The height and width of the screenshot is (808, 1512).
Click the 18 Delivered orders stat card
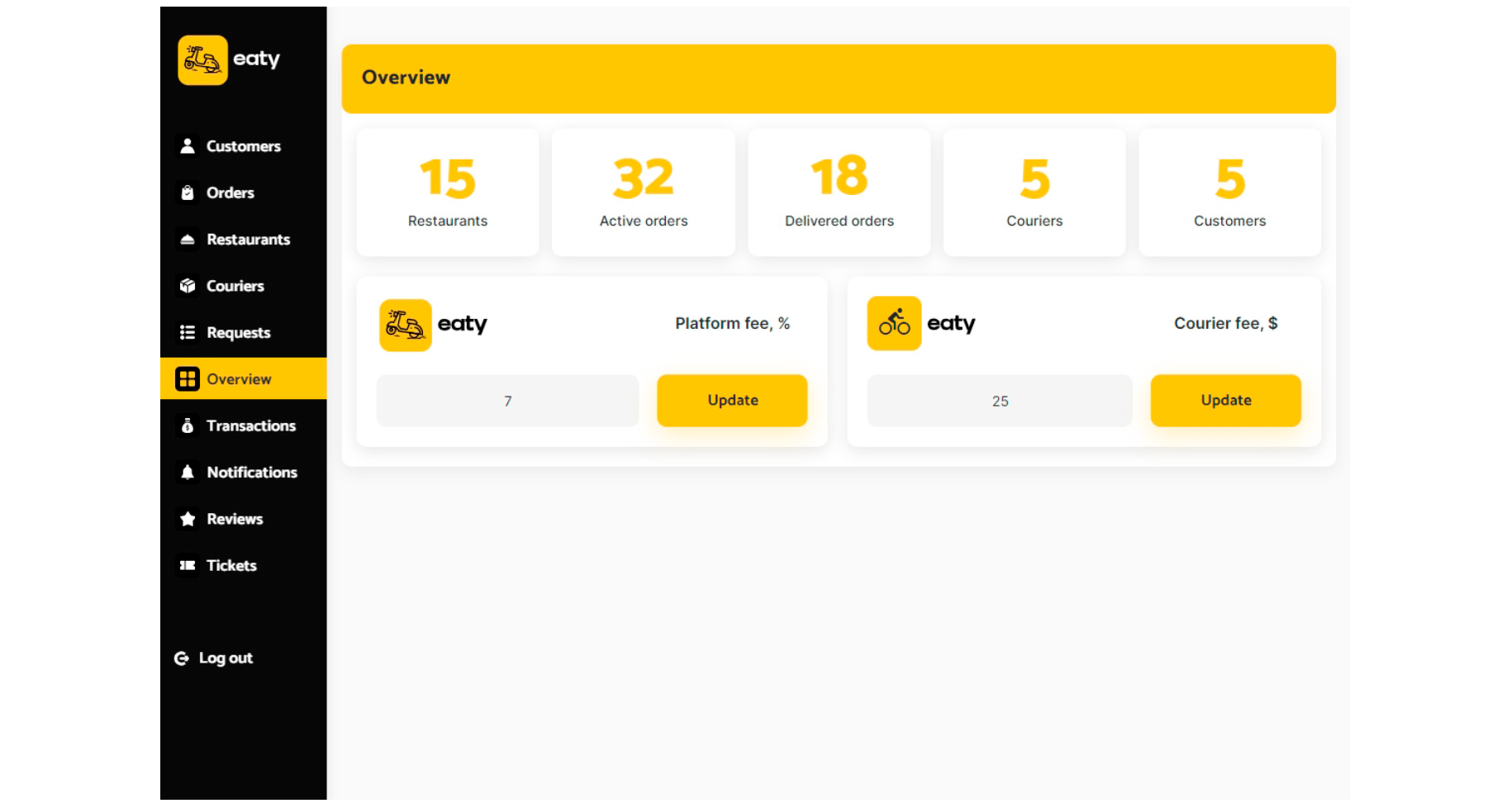(839, 192)
